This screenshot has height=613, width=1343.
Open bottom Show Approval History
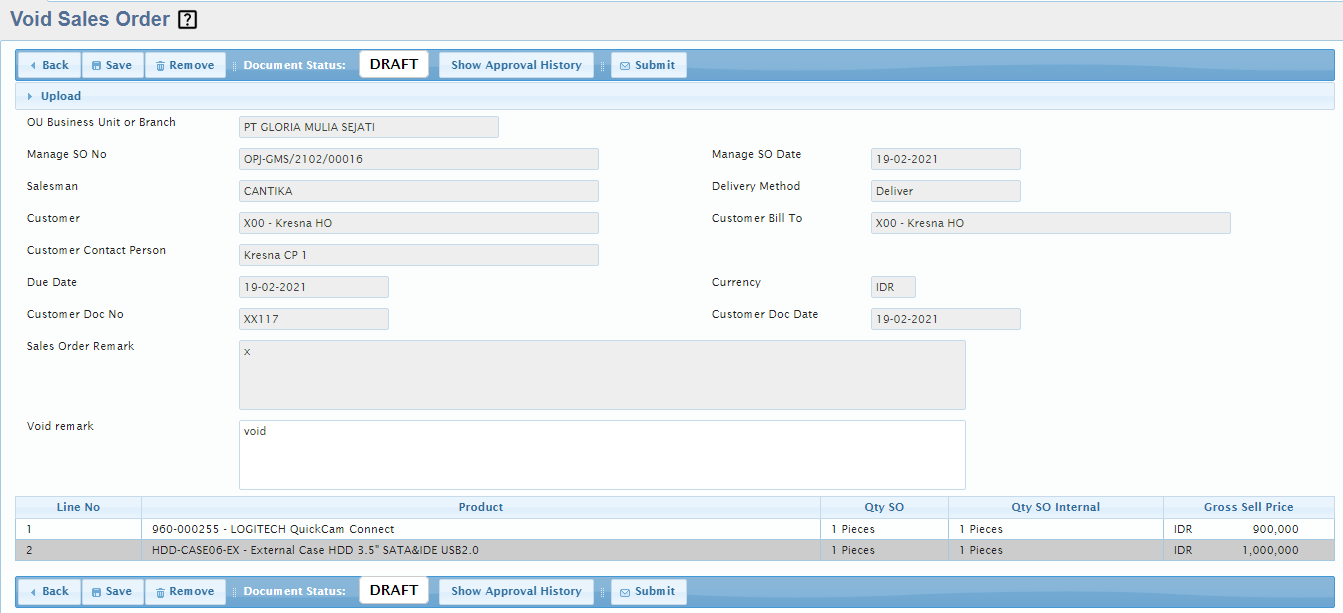[x=516, y=591]
